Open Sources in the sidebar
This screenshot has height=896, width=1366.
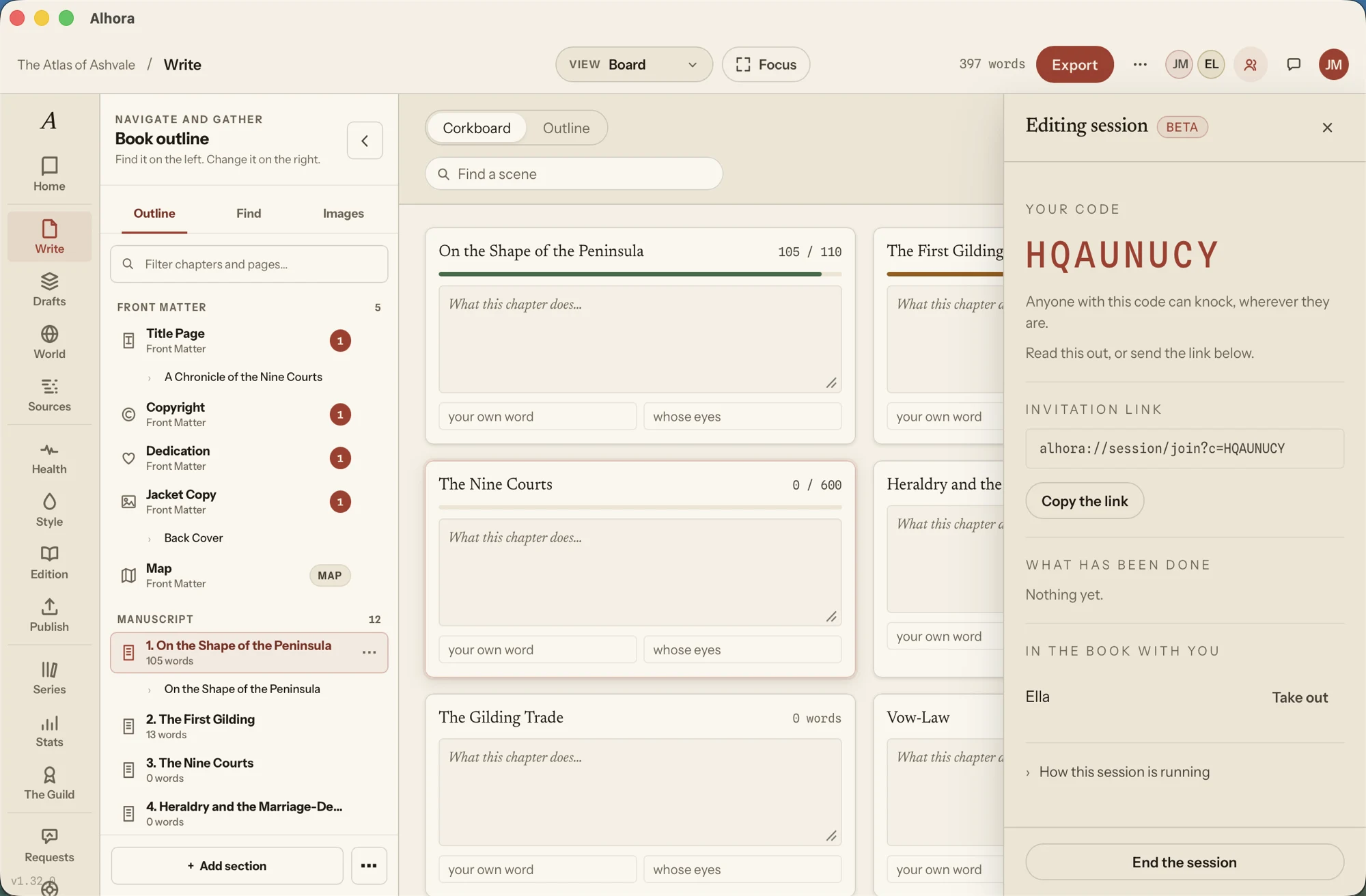click(49, 394)
